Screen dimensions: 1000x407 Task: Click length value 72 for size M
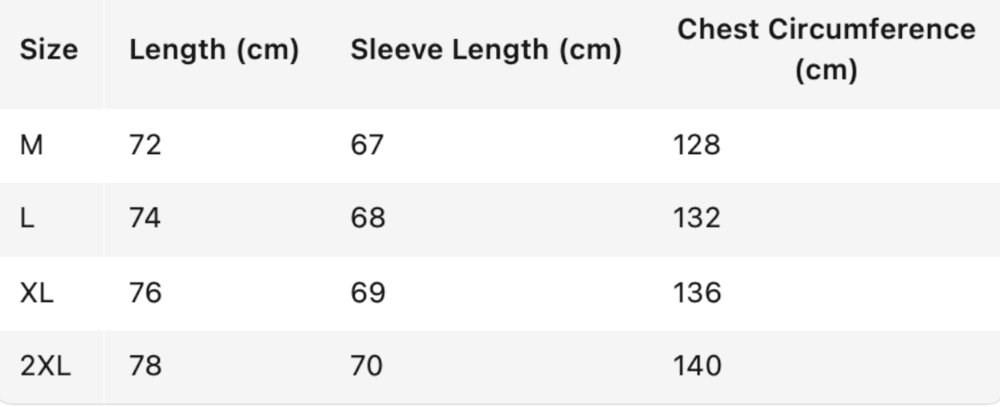pos(145,145)
